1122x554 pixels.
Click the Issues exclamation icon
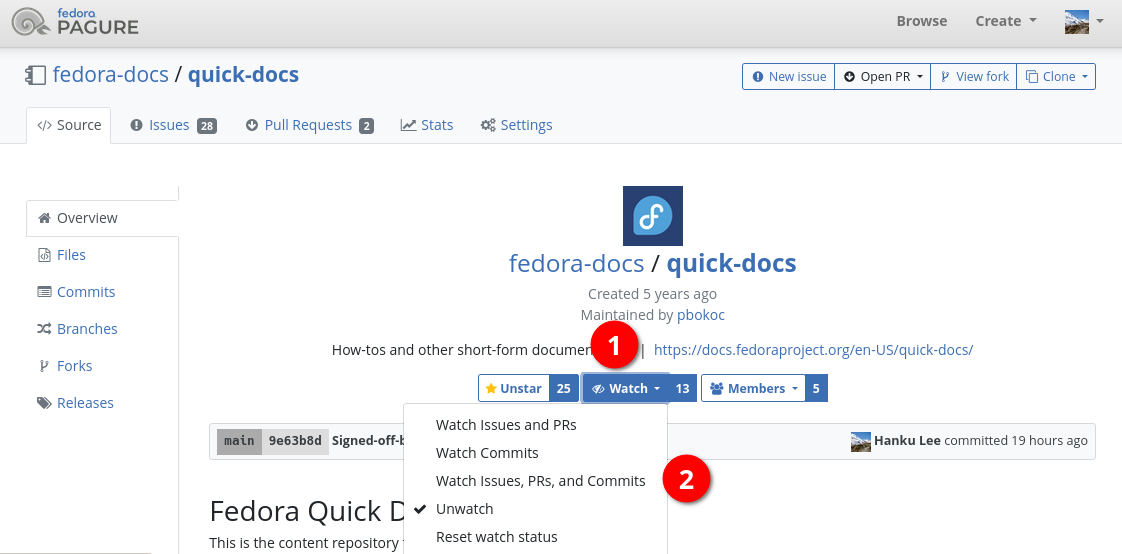point(136,125)
